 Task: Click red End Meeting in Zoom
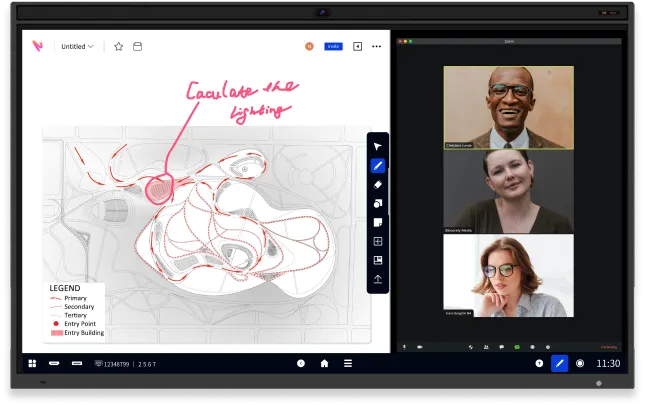tap(609, 347)
